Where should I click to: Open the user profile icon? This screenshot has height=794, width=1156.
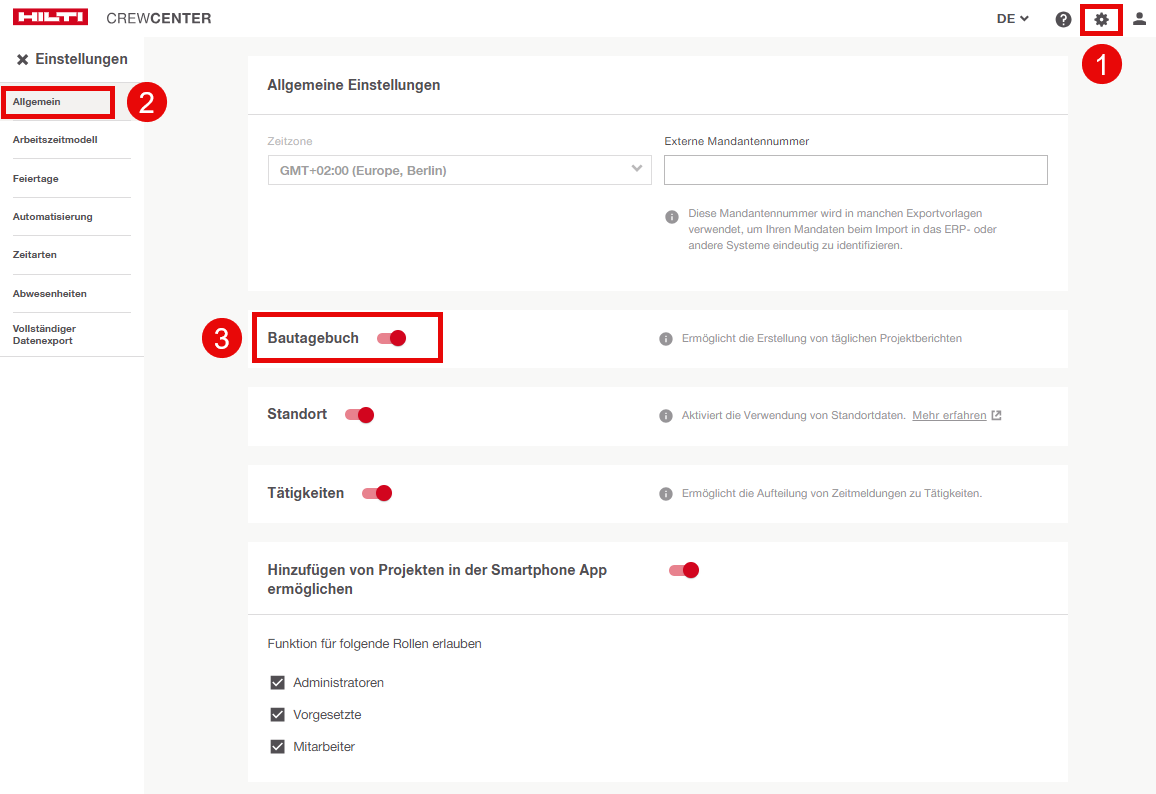(1139, 19)
